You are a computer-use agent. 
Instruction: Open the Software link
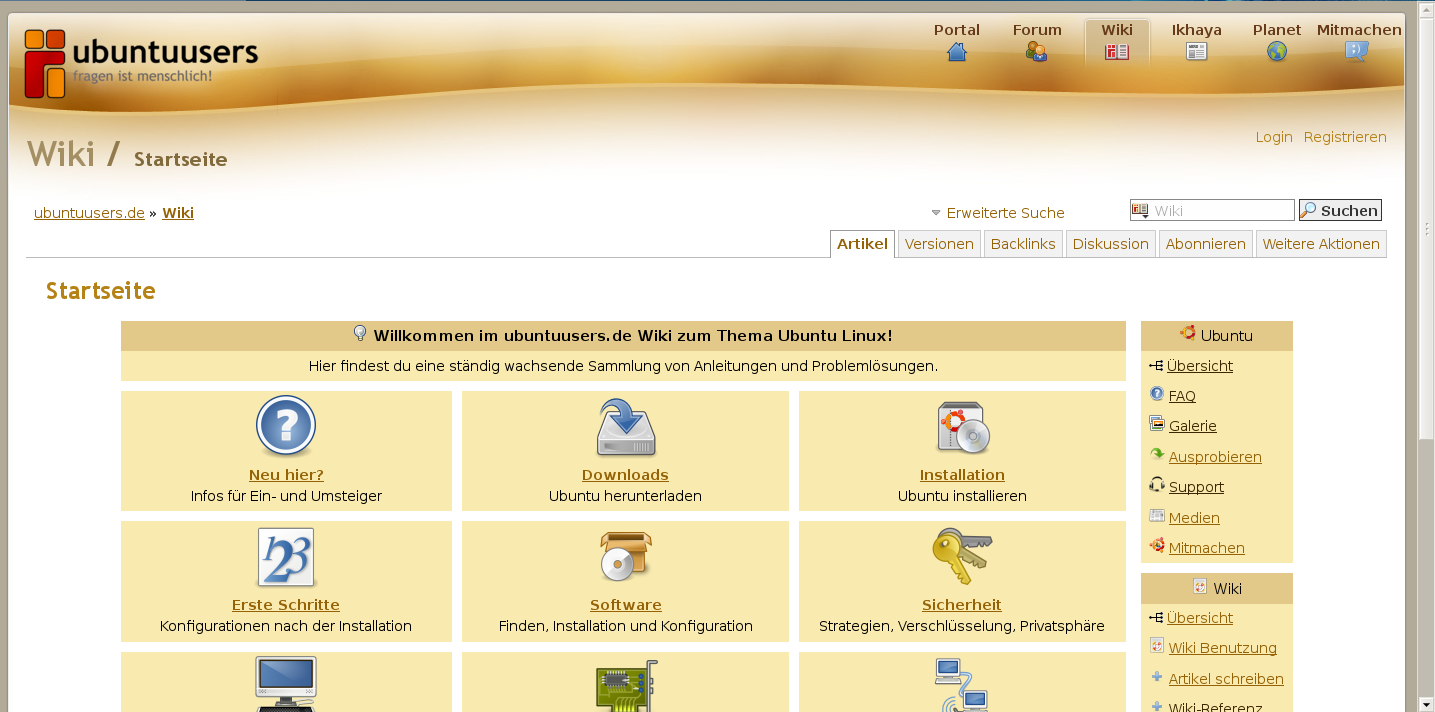click(x=626, y=605)
